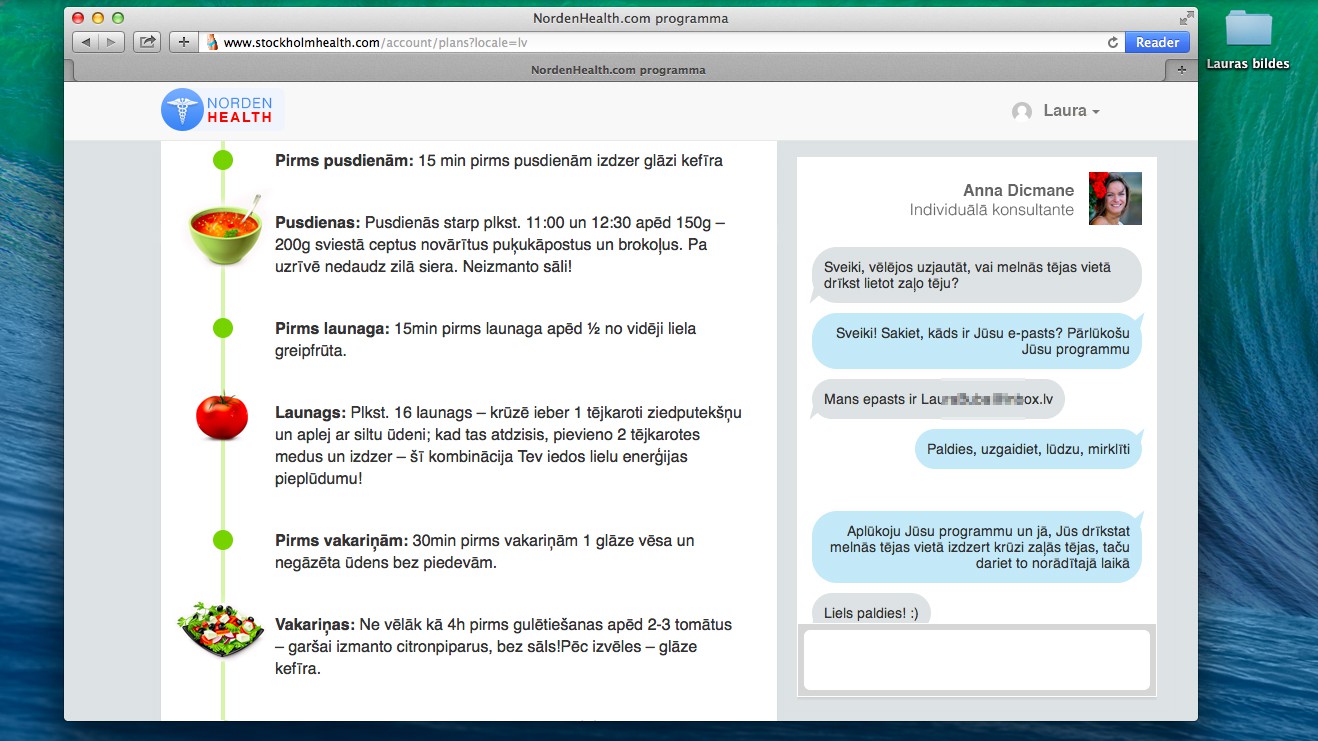Click the 'Individuālā konsultante' subtitle

coord(991,210)
